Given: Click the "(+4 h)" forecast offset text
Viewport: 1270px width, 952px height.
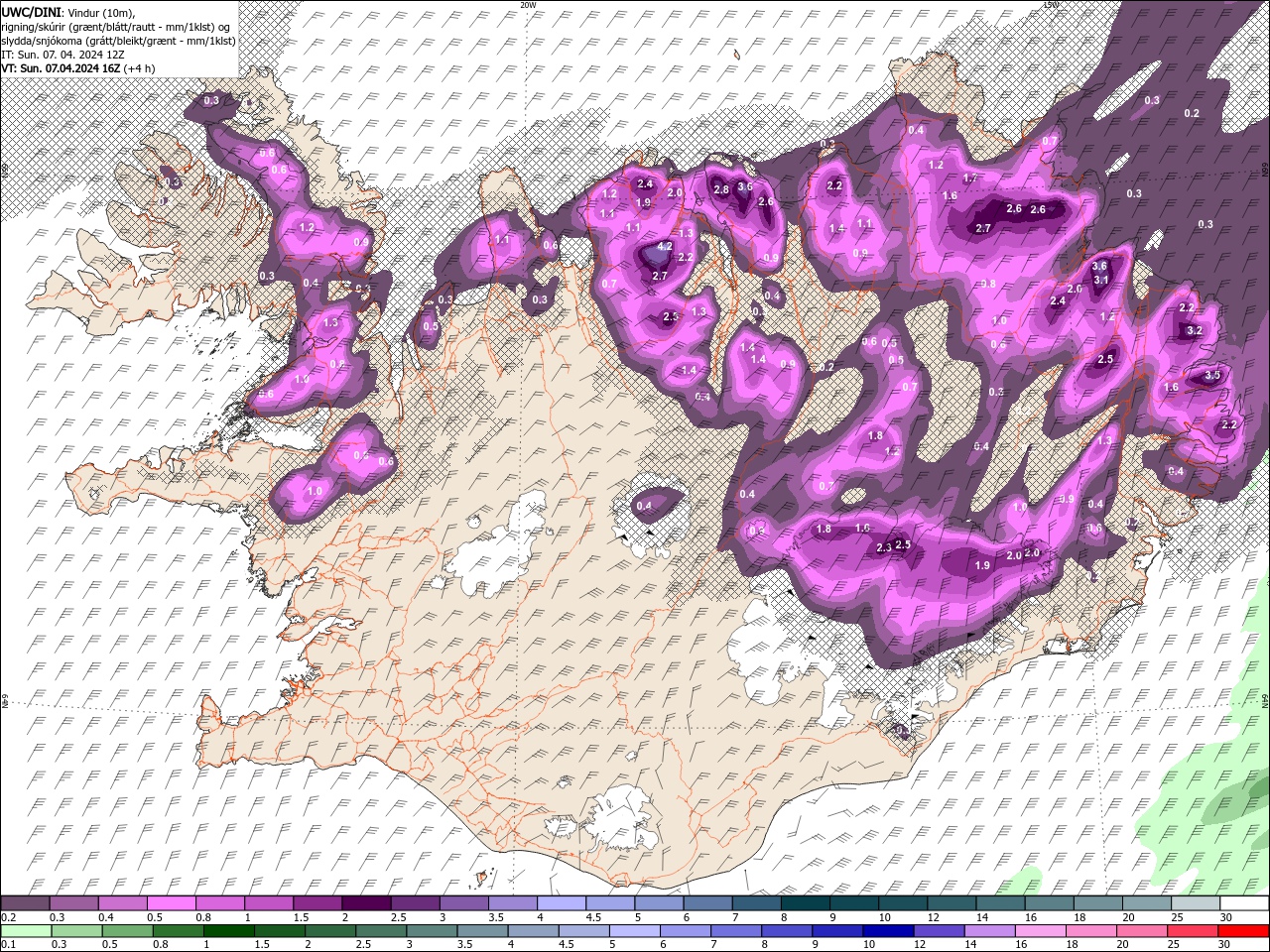Looking at the screenshot, I should pyautogui.click(x=139, y=68).
